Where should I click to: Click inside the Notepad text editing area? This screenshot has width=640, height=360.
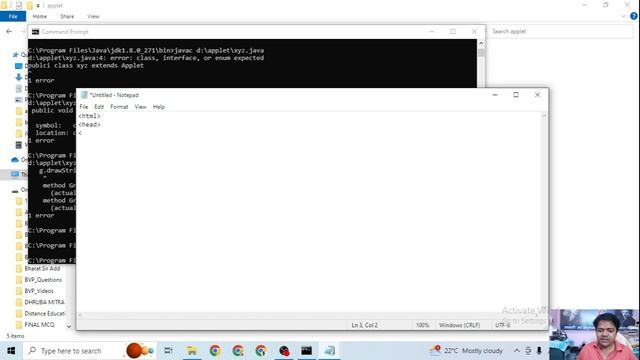coord(309,212)
